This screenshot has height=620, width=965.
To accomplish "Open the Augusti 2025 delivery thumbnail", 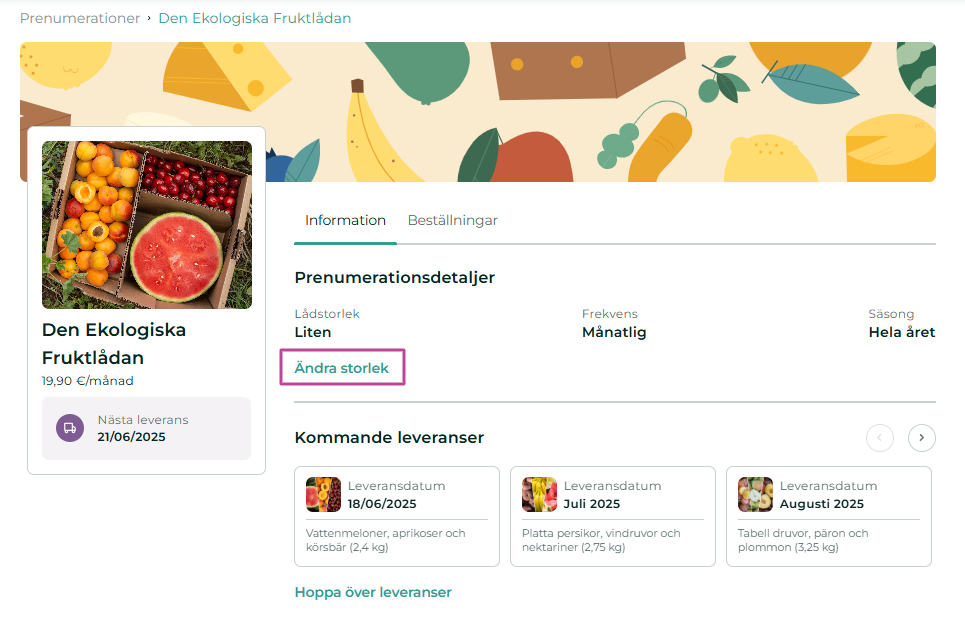I will [x=755, y=494].
